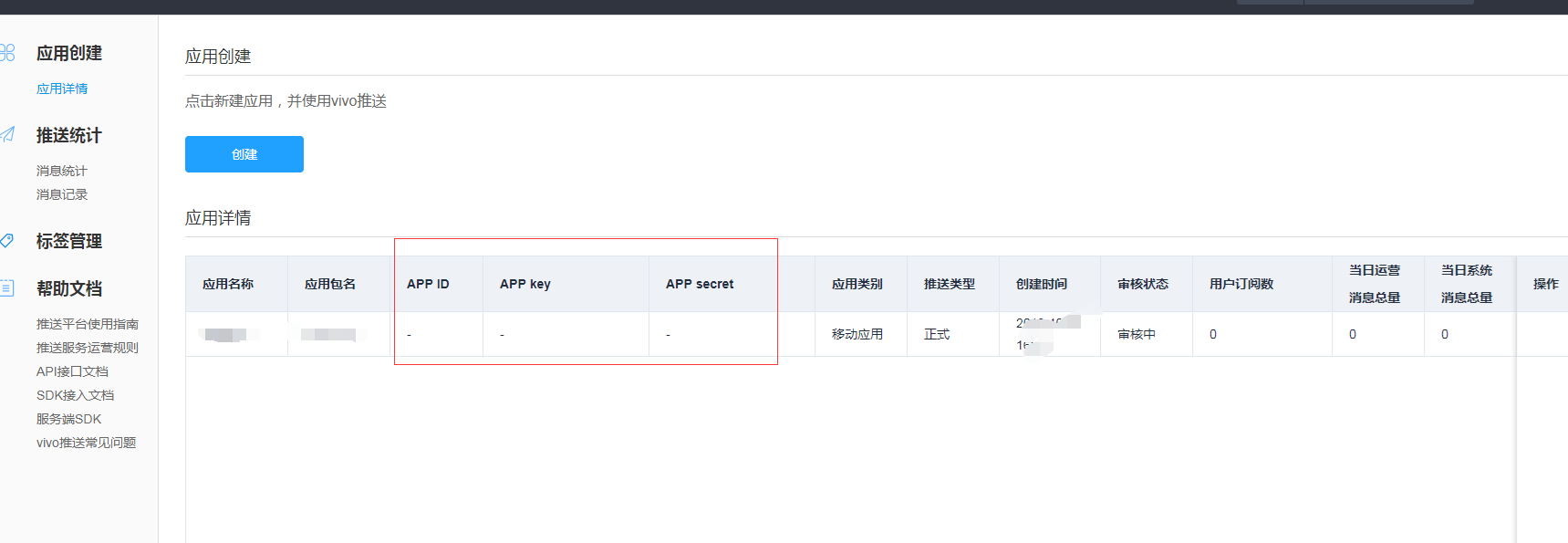Click the 帮助文档 document icon
The image size is (1568, 543).
pyautogui.click(x=7, y=288)
